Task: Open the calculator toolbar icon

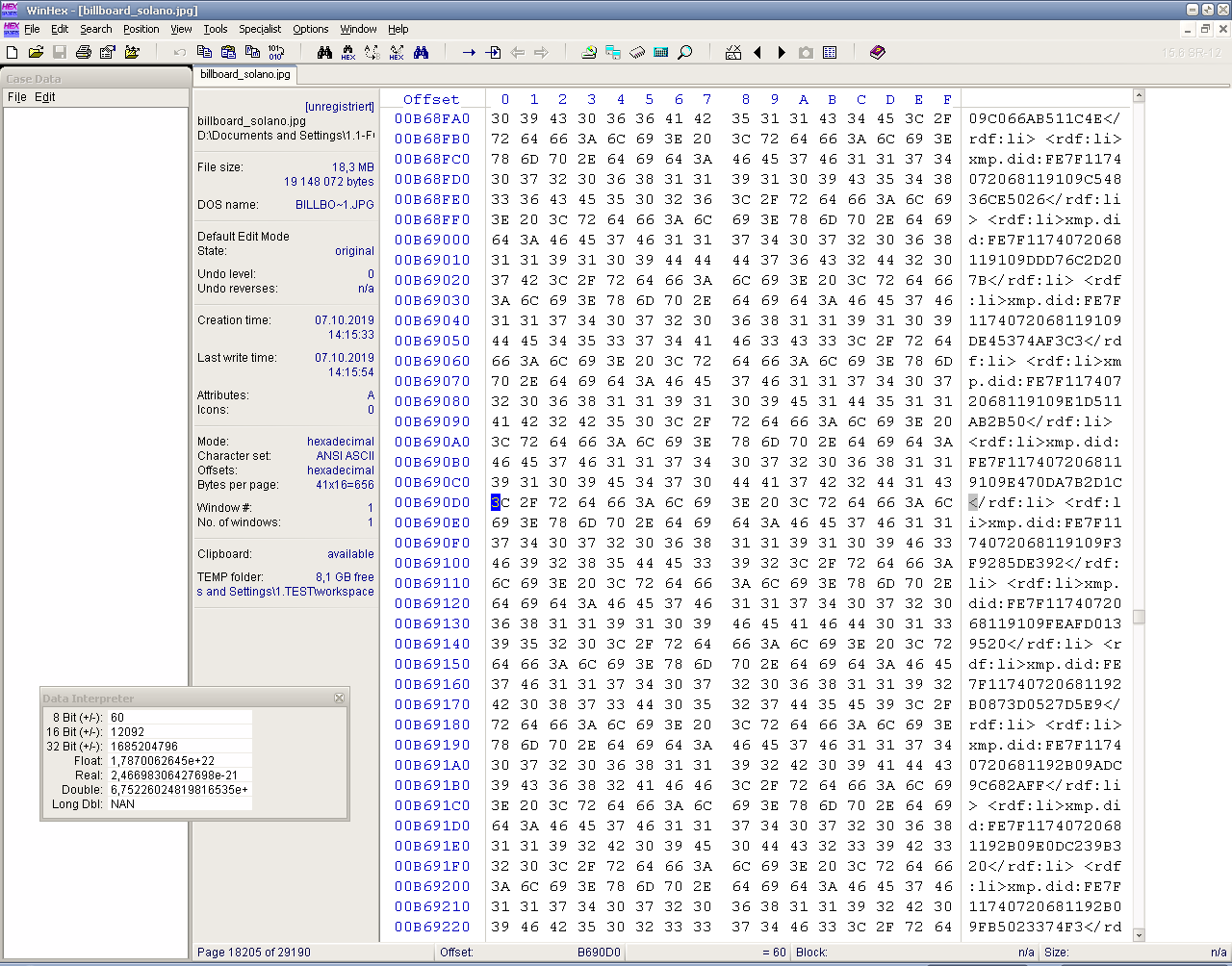Action: point(661,52)
